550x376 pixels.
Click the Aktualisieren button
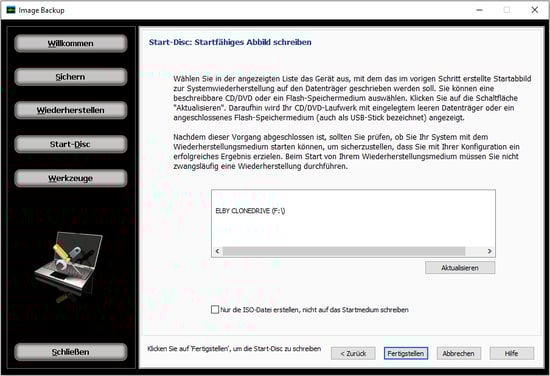click(460, 268)
